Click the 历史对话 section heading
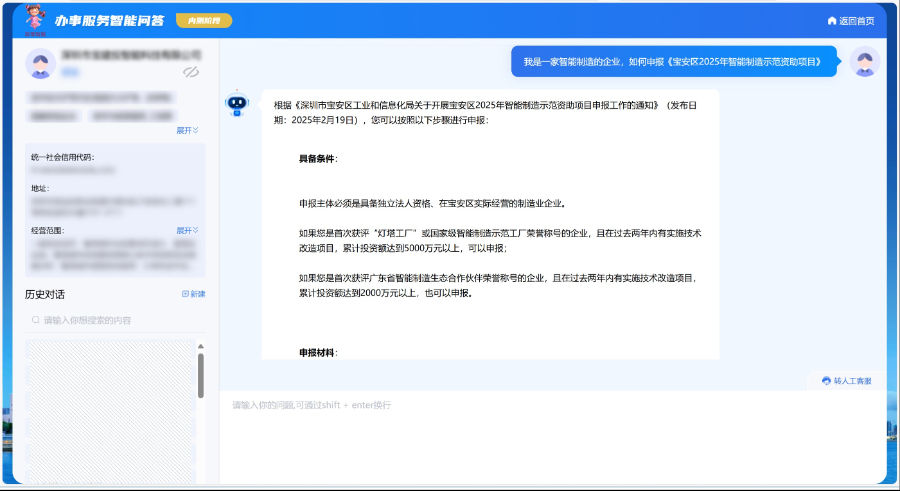The image size is (900, 491). point(45,294)
